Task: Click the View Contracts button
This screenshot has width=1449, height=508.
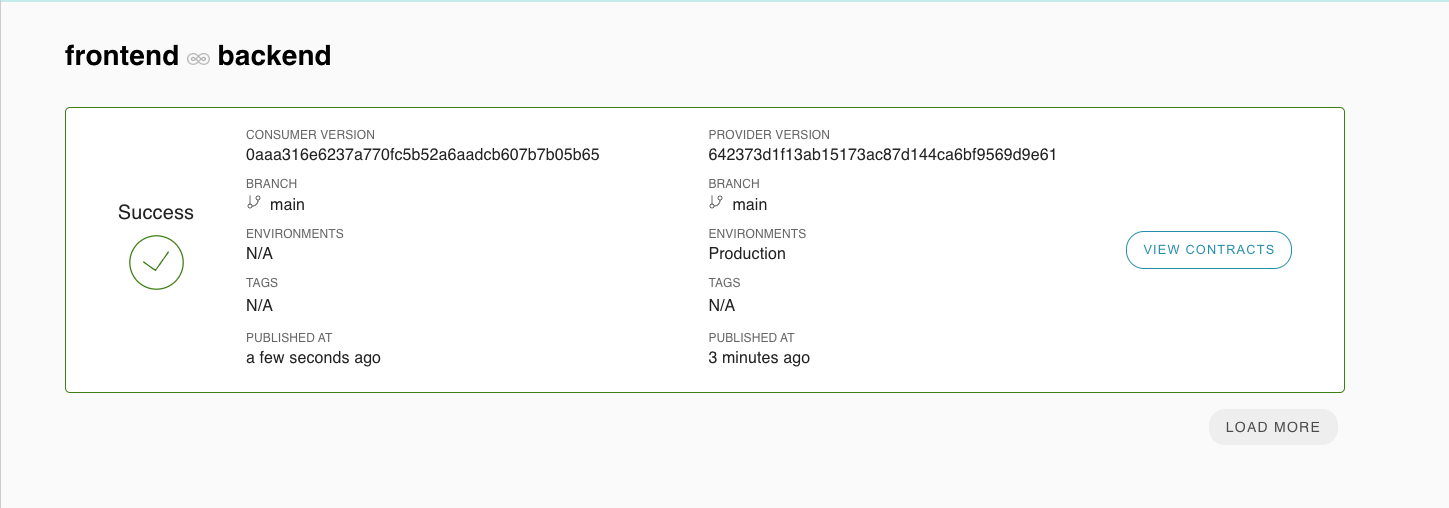Action: tap(1208, 250)
